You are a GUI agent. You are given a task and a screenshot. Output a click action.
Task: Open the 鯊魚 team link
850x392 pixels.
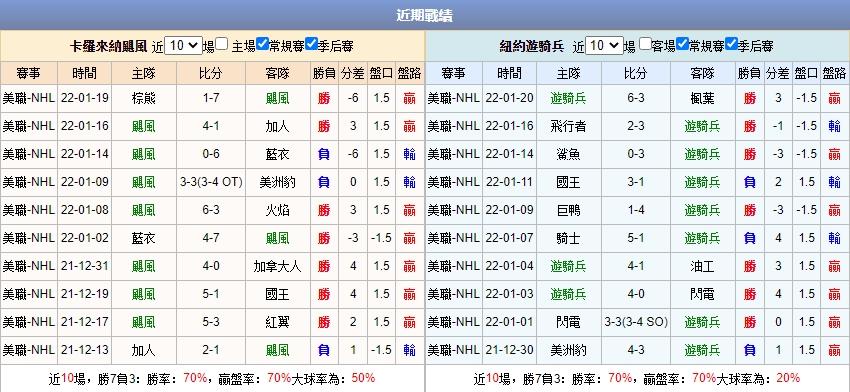pyautogui.click(x=568, y=154)
